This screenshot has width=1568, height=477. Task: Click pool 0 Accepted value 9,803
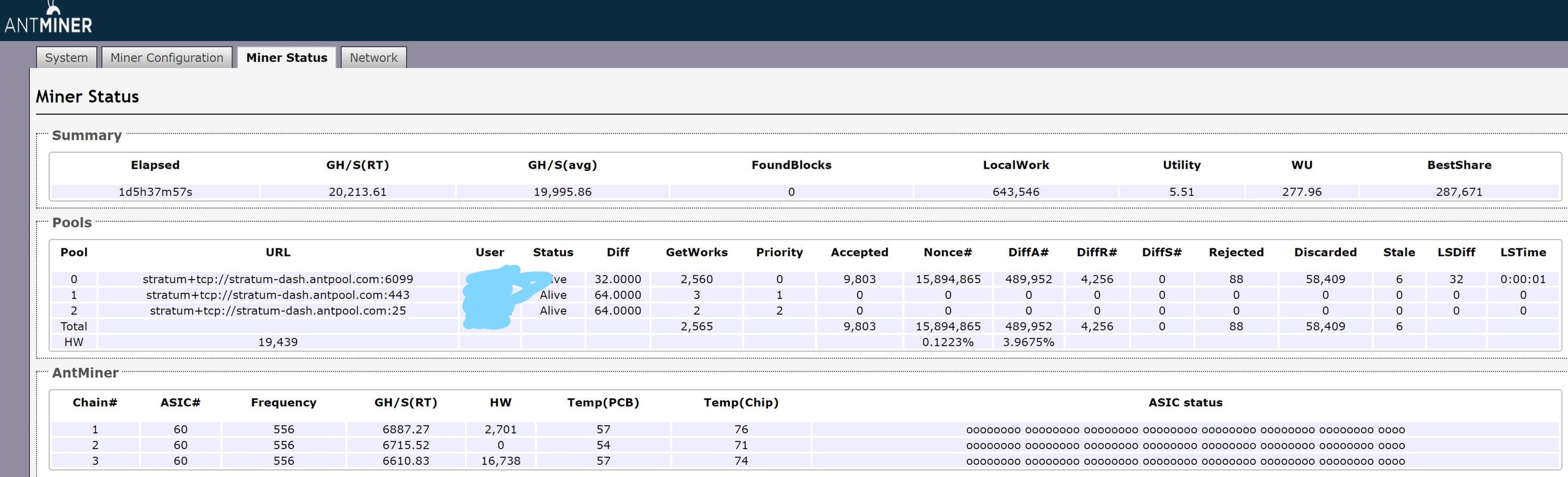click(859, 279)
